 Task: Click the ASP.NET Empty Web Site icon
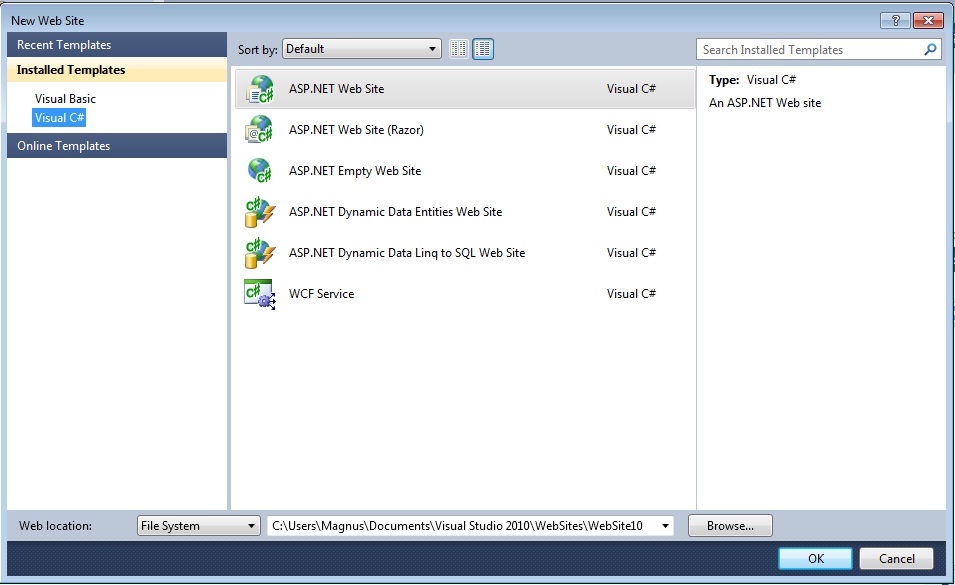(260, 170)
